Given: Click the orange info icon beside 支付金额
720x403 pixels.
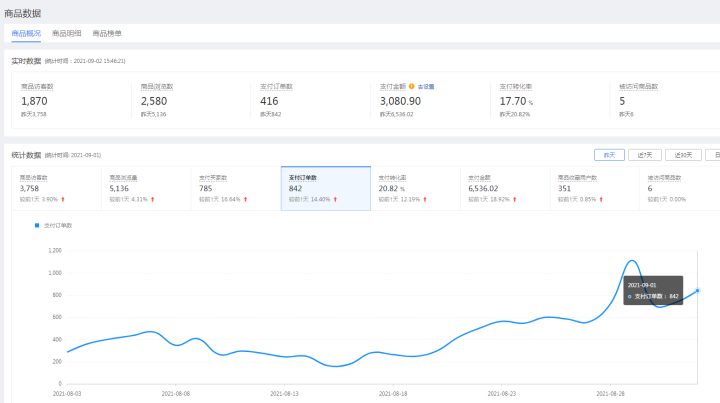Looking at the screenshot, I should coord(411,86).
